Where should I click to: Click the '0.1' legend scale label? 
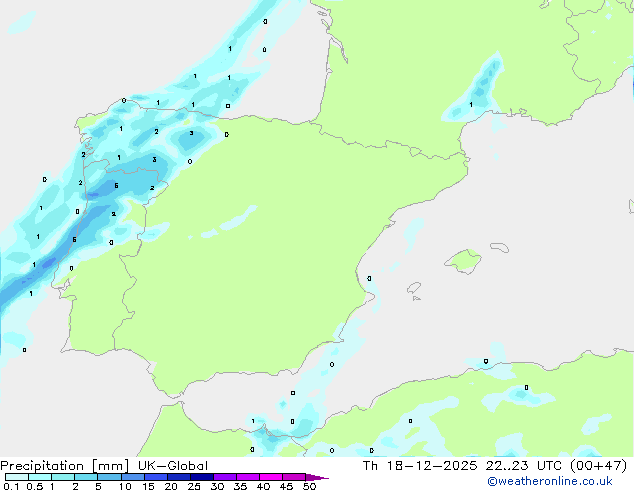click(11, 486)
